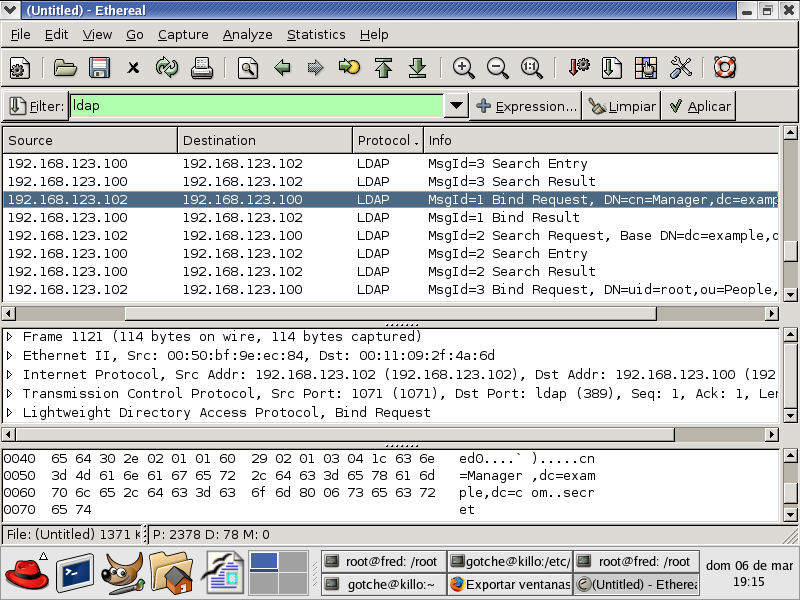Open the coloring rules icon
This screenshot has height=600, width=800.
tap(646, 67)
